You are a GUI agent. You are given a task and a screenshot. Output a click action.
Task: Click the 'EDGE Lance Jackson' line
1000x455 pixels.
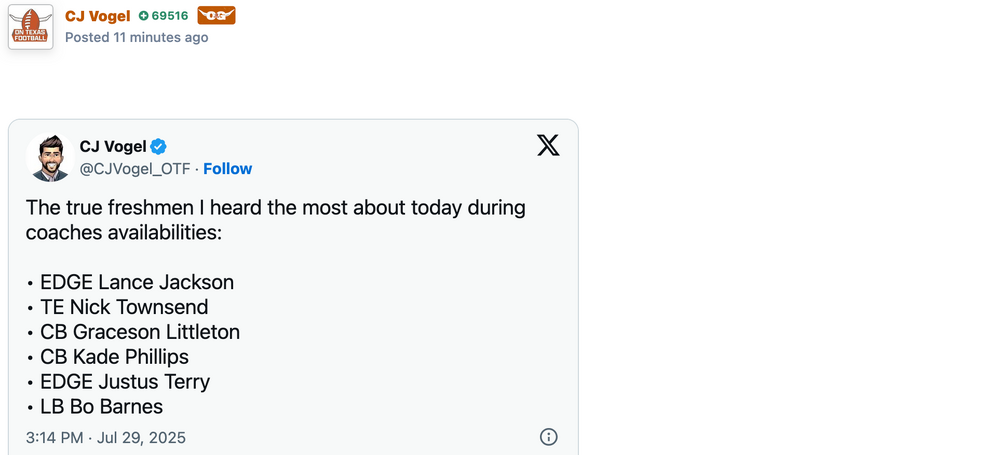click(136, 282)
